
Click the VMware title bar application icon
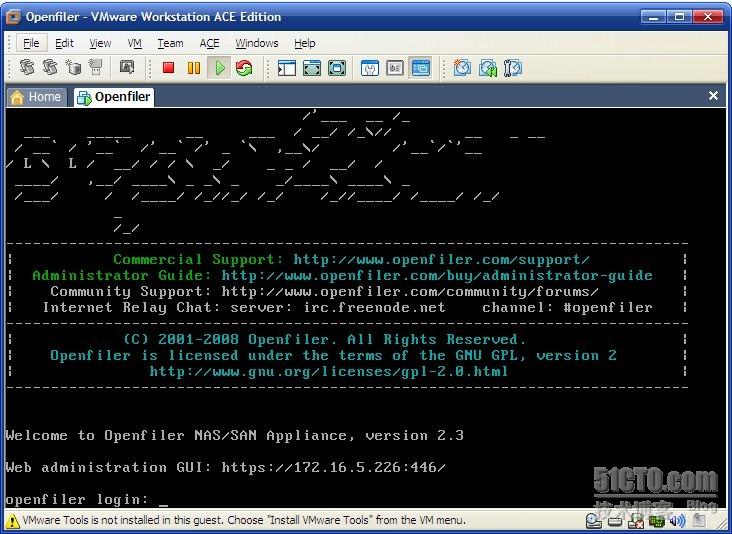[13, 17]
